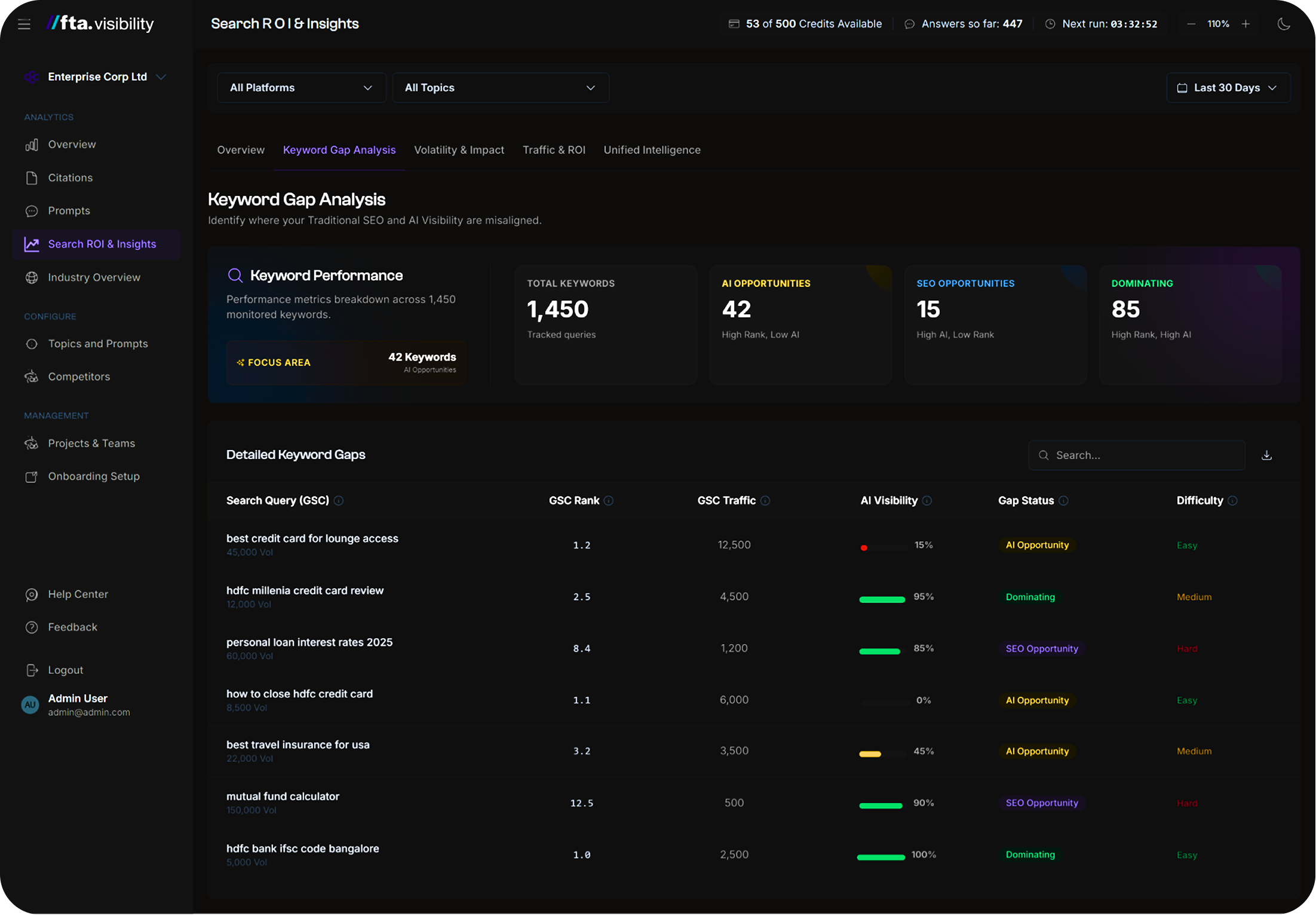This screenshot has width=1316, height=915.
Task: Decrease zoom with the minus button
Action: coord(1191,24)
